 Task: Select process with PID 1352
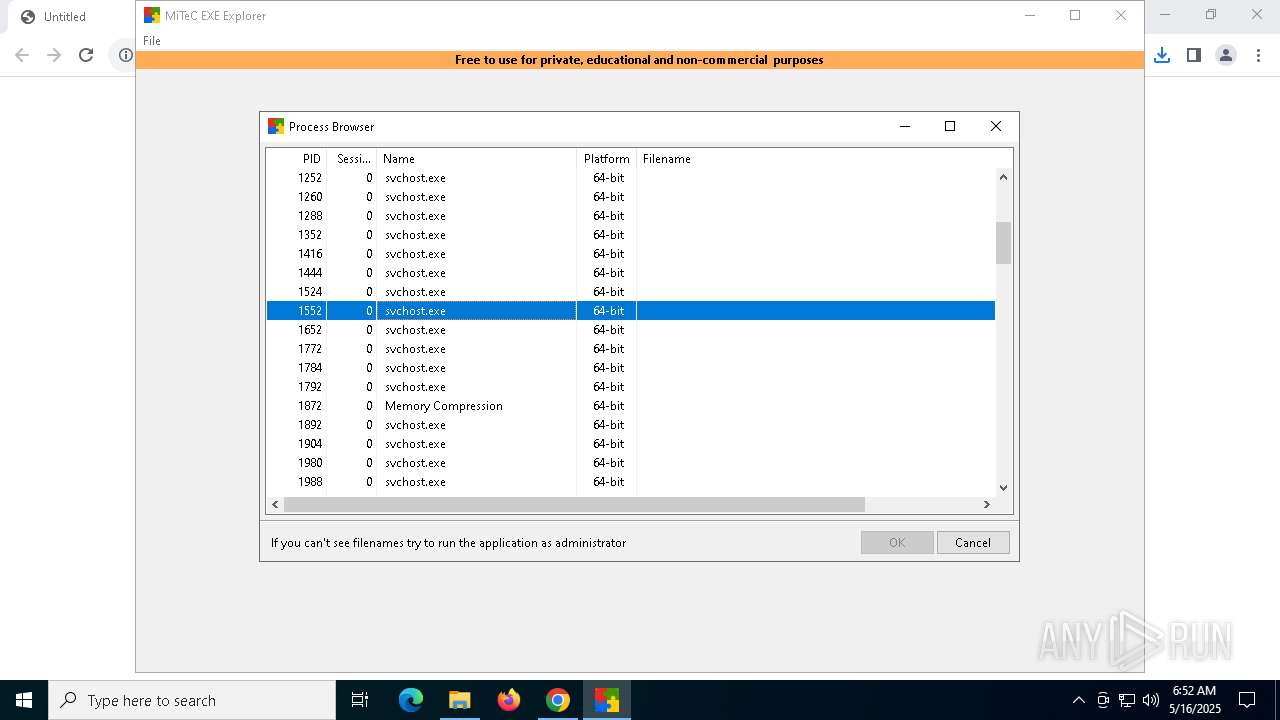(x=631, y=235)
